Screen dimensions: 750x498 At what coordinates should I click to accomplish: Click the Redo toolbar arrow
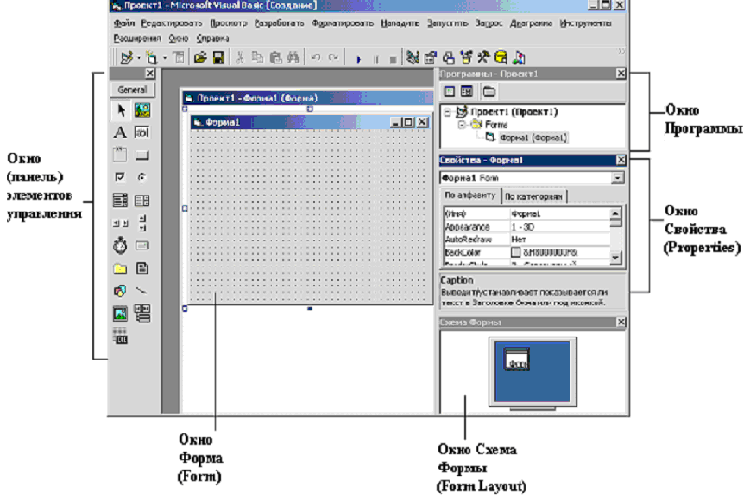coord(333,58)
